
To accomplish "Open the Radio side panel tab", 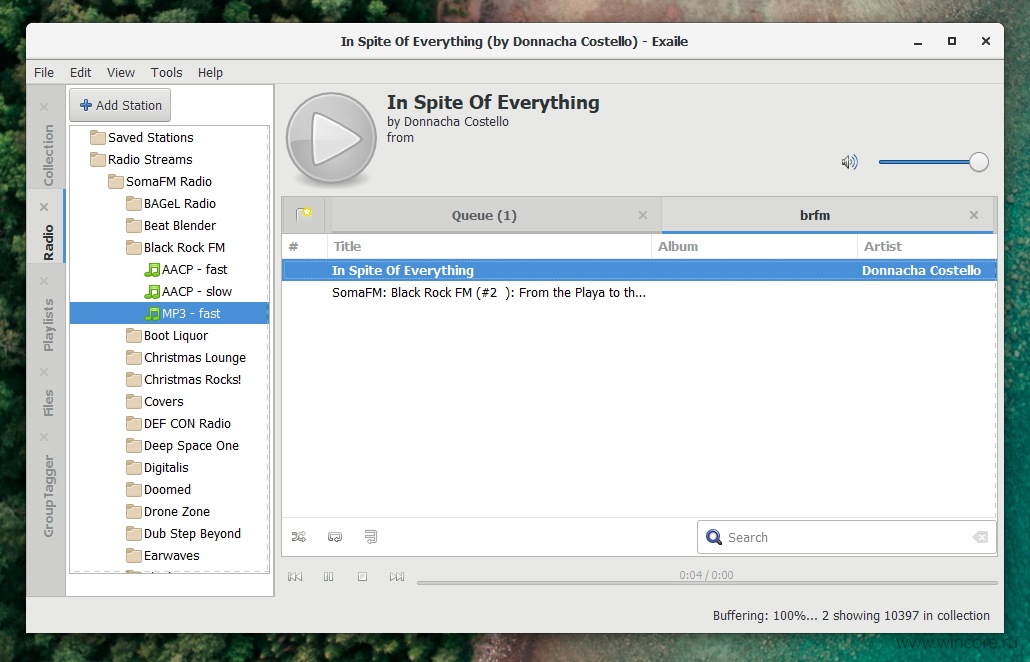I will [49, 242].
